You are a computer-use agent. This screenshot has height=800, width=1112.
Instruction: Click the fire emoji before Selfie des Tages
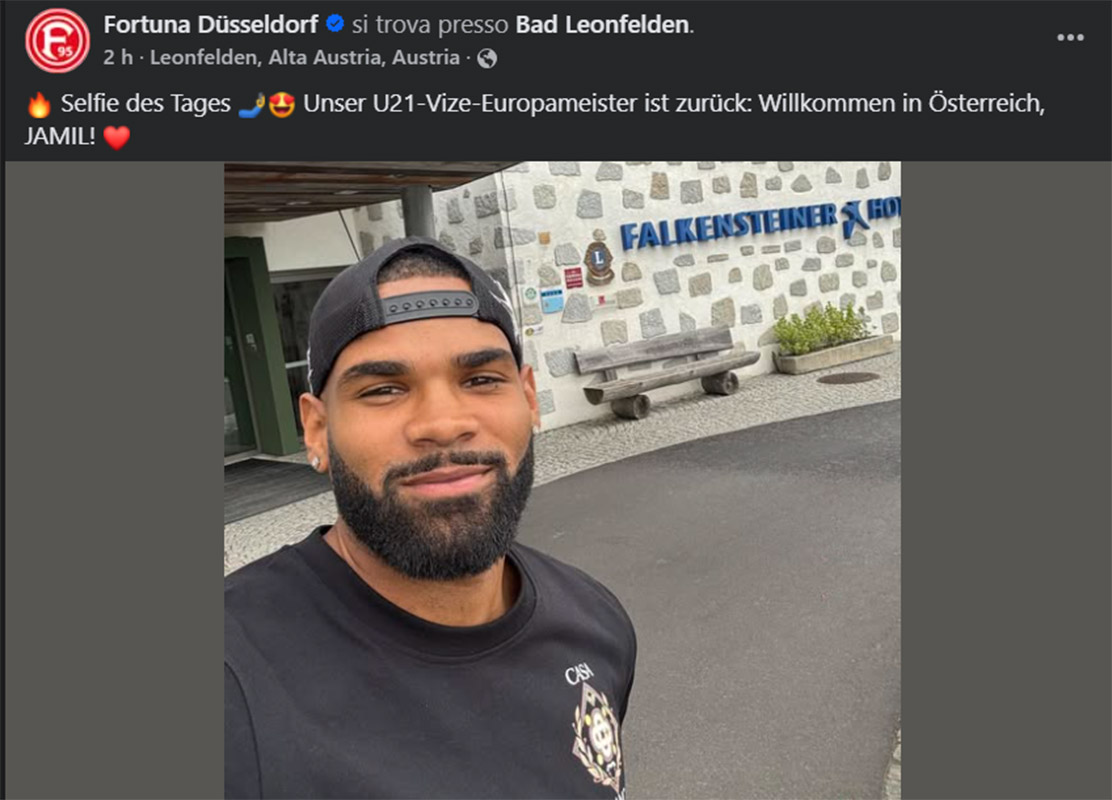click(39, 104)
